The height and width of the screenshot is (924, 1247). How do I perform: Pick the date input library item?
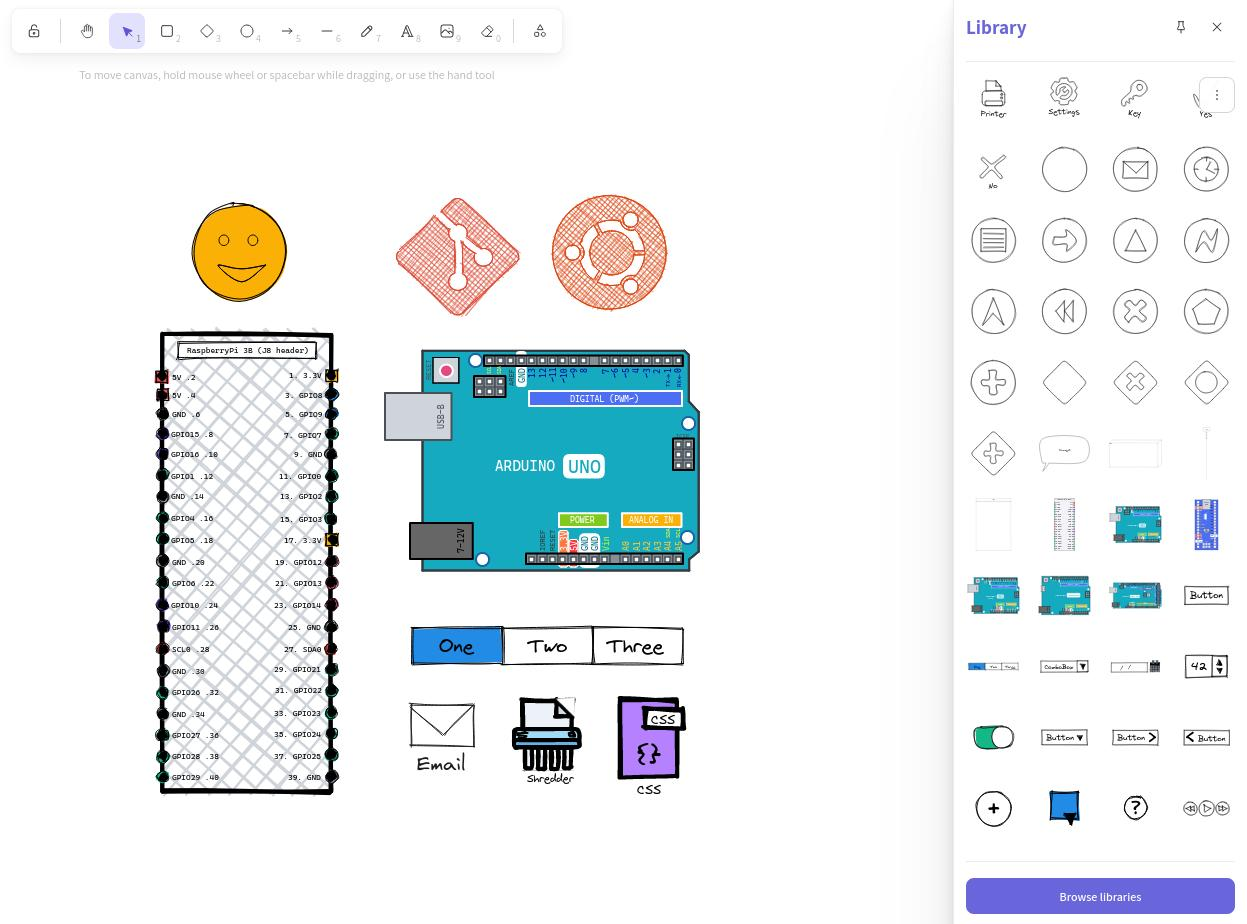tap(1135, 666)
